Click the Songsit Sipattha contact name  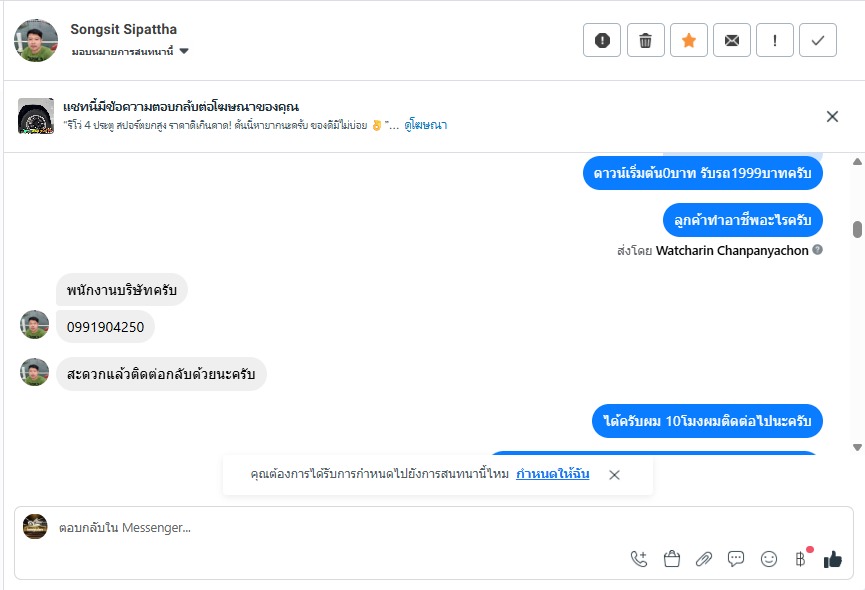coord(123,30)
